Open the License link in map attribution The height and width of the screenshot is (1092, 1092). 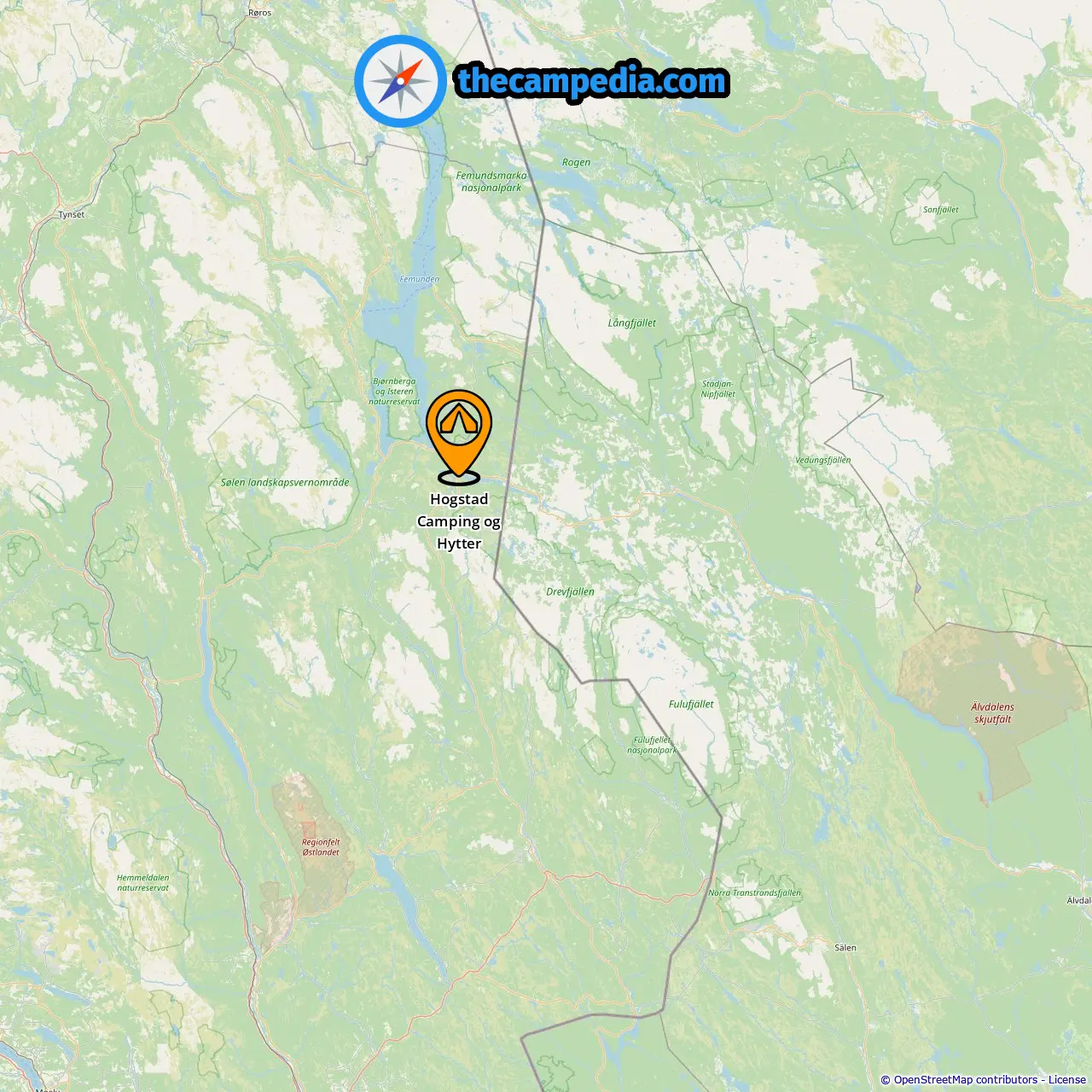click(1067, 1079)
